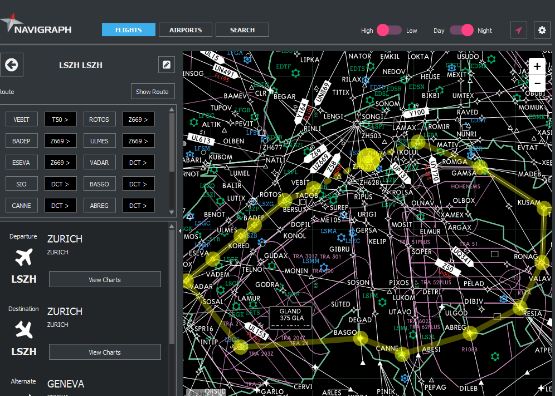Expand the DCT > chip after VADAR
The image size is (555, 396).
(138, 162)
